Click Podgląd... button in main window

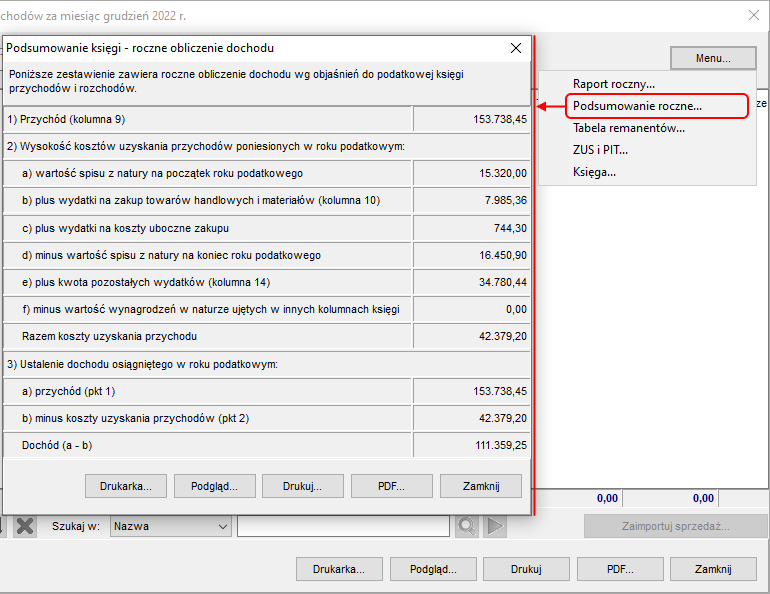[x=433, y=569]
